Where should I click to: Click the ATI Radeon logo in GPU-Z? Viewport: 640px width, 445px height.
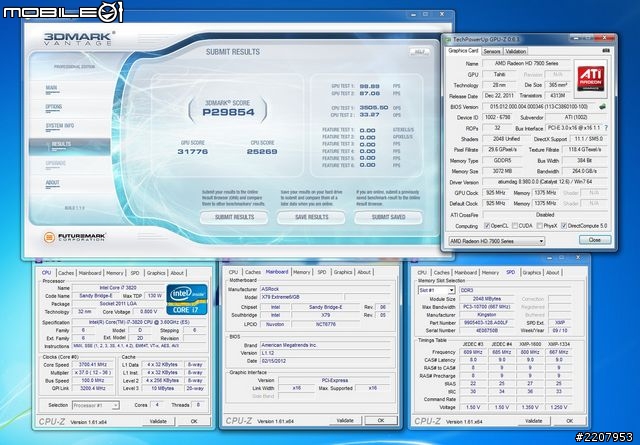coord(590,79)
